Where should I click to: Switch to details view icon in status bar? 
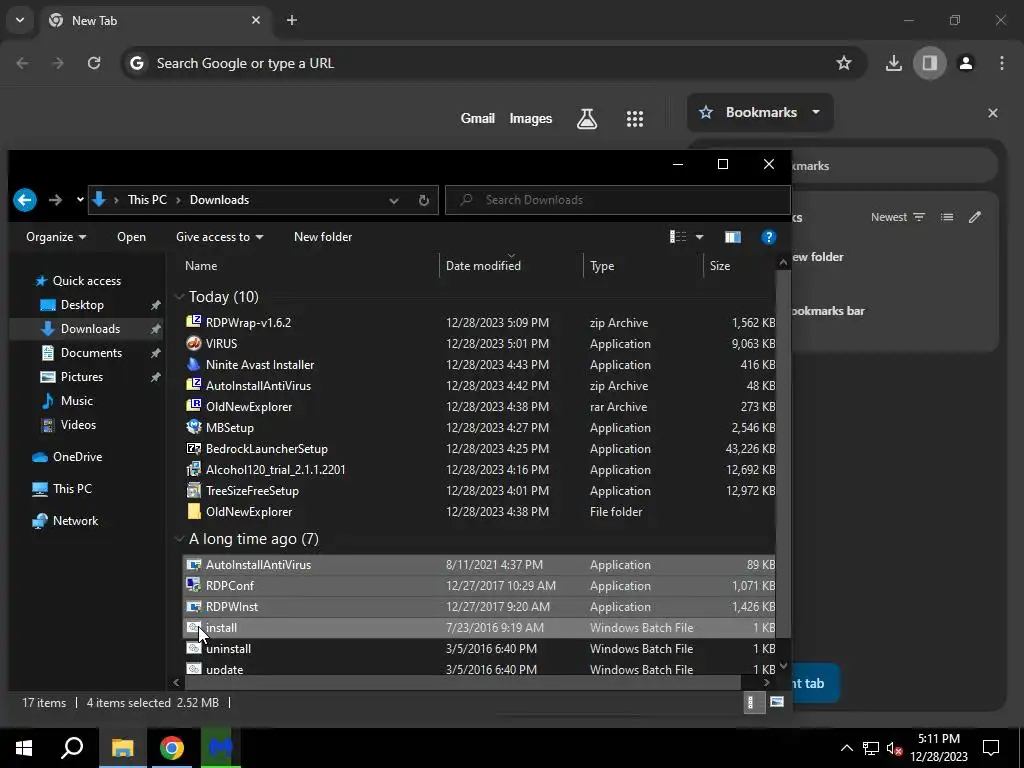tap(754, 703)
